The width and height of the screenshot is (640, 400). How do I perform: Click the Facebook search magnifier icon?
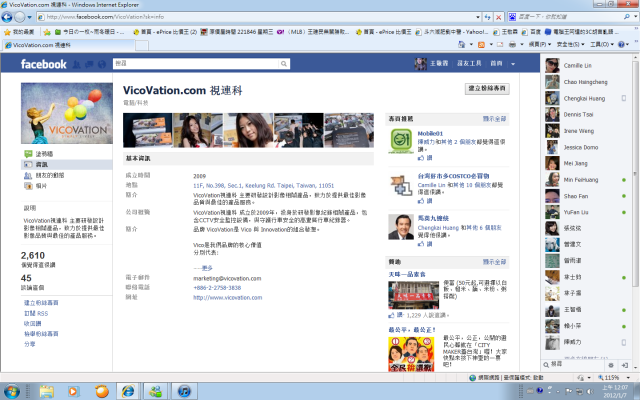point(283,64)
